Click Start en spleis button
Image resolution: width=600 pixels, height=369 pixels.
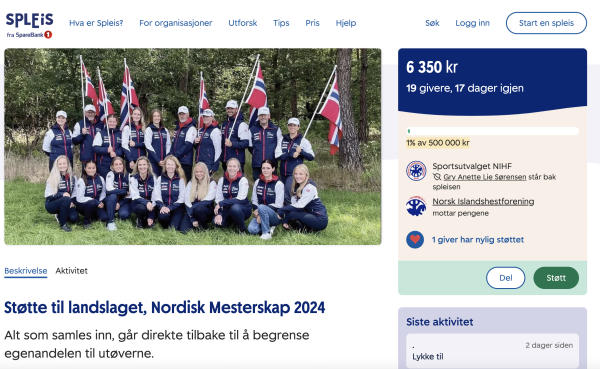[546, 23]
